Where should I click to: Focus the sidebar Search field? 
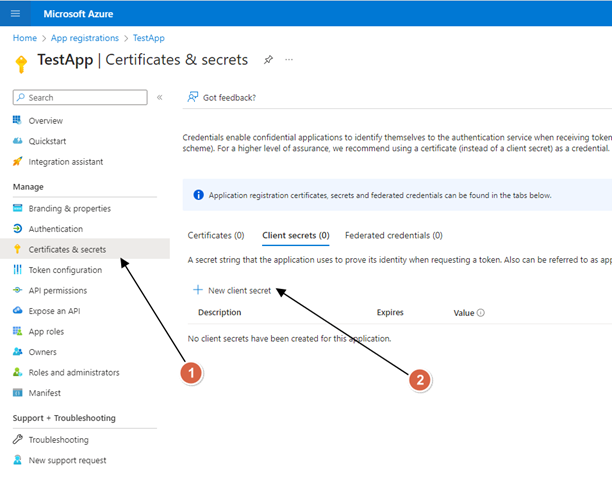coord(80,97)
